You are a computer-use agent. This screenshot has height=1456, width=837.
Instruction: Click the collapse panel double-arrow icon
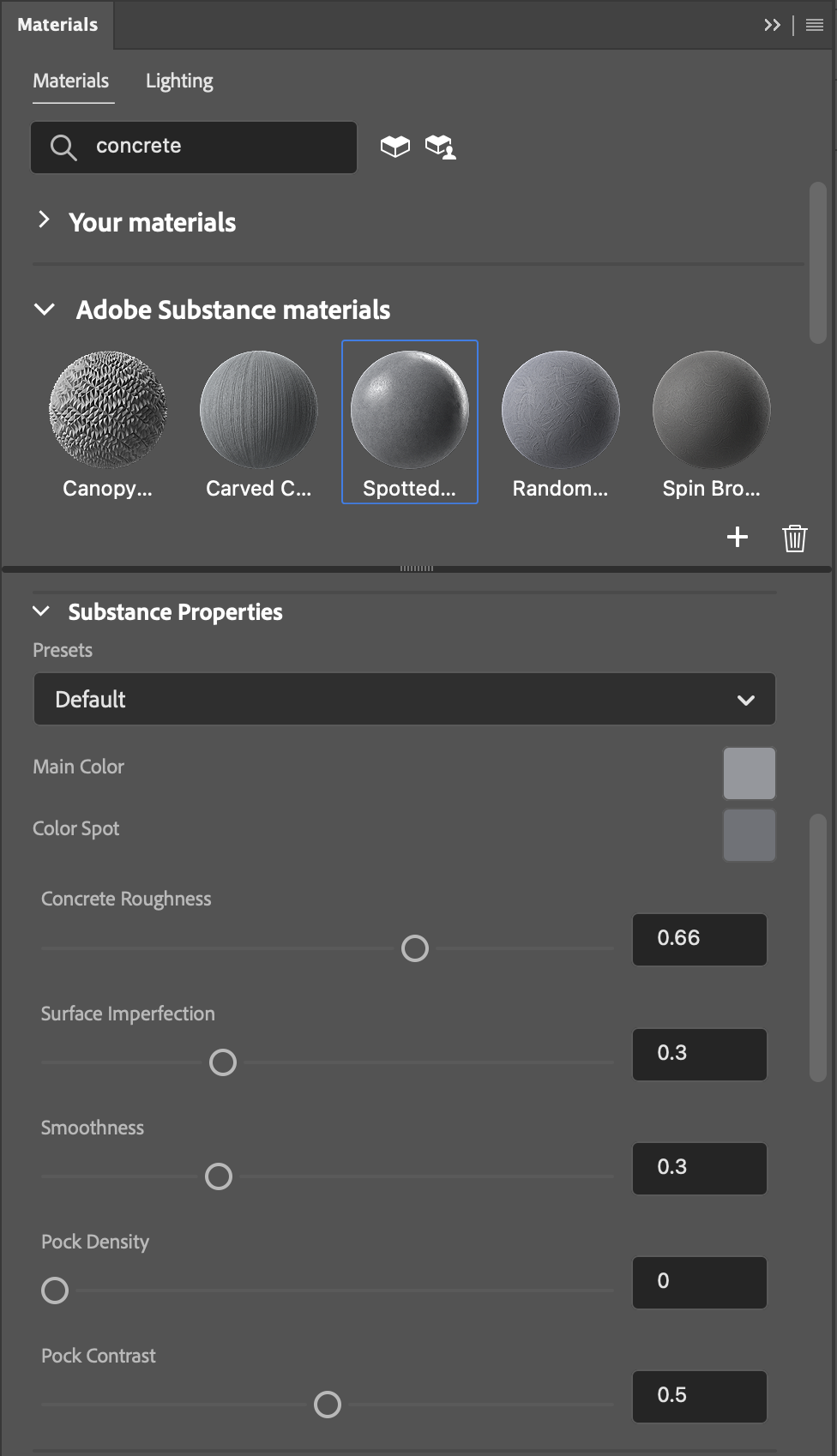pyautogui.click(x=772, y=25)
